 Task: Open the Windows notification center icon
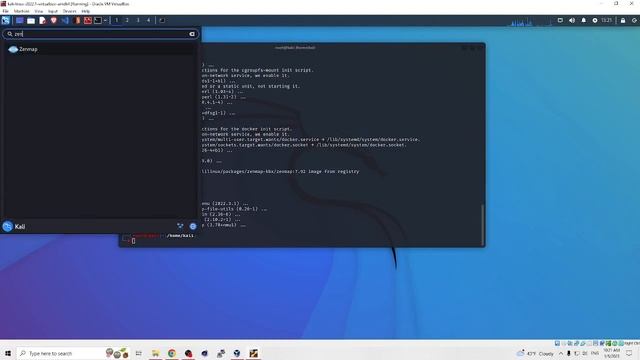point(629,353)
